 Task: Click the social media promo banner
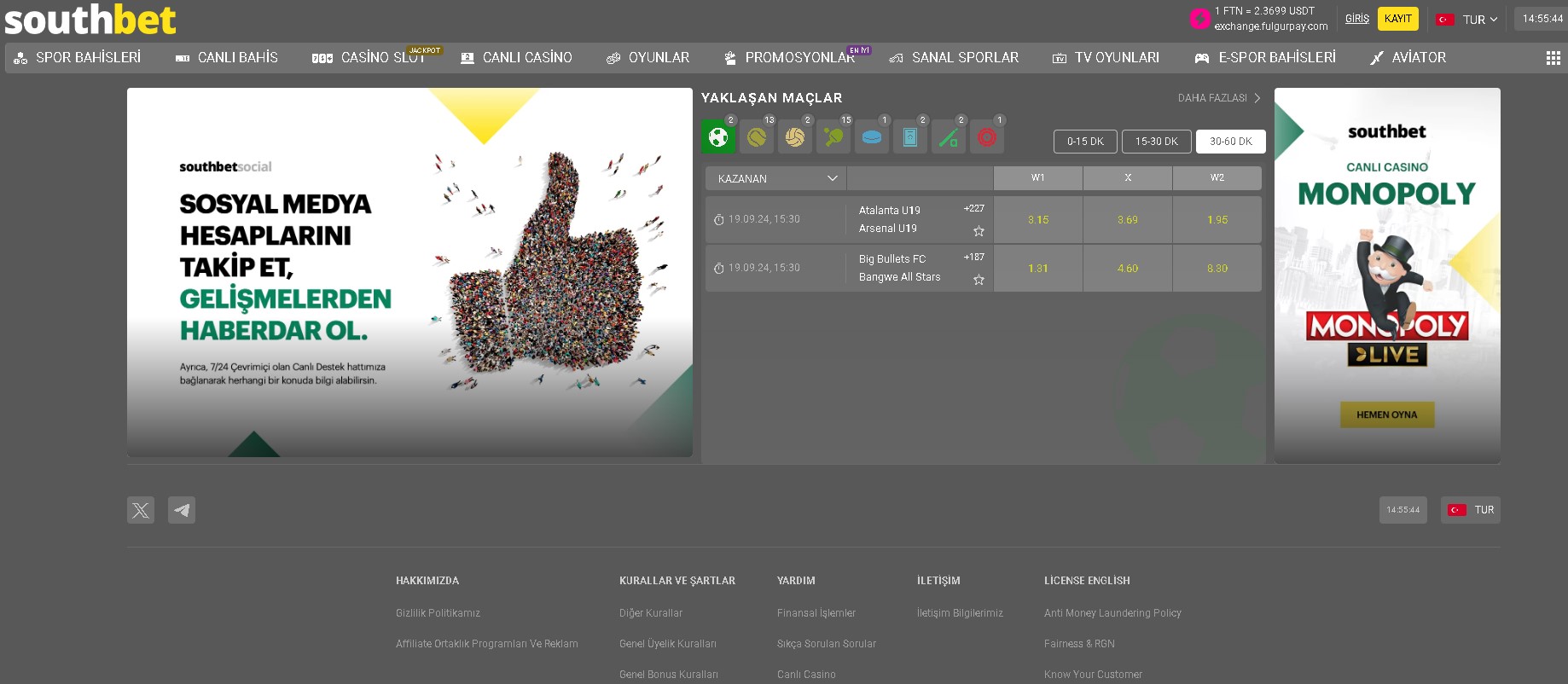(x=409, y=272)
